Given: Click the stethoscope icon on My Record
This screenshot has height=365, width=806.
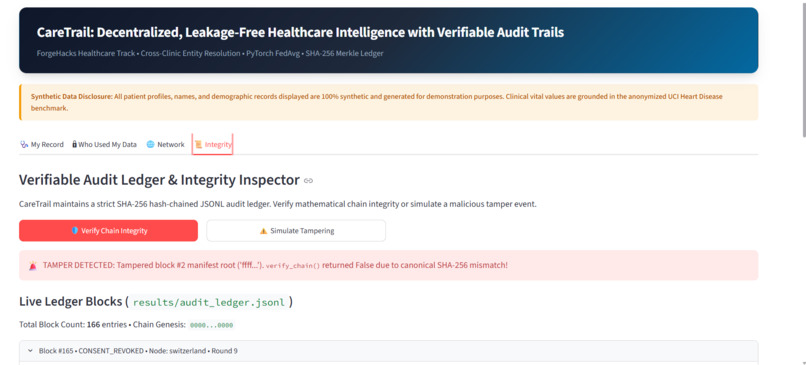Looking at the screenshot, I should [x=24, y=144].
